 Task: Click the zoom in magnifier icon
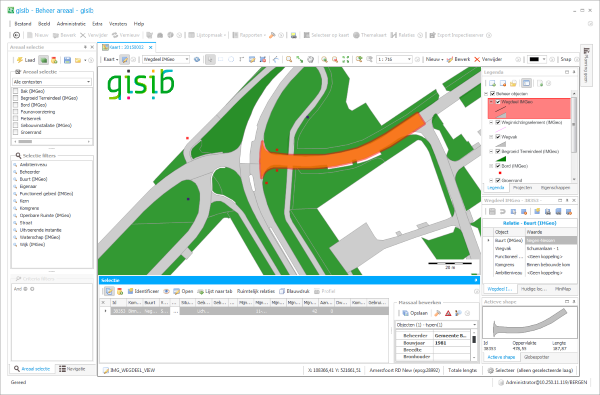(324, 59)
